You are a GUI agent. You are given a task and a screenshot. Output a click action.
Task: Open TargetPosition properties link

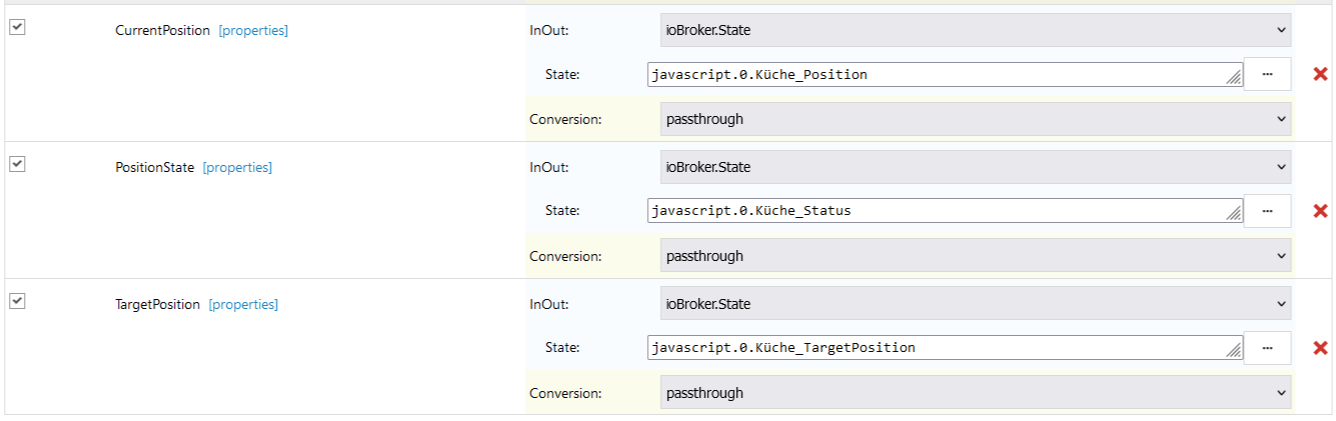click(243, 305)
